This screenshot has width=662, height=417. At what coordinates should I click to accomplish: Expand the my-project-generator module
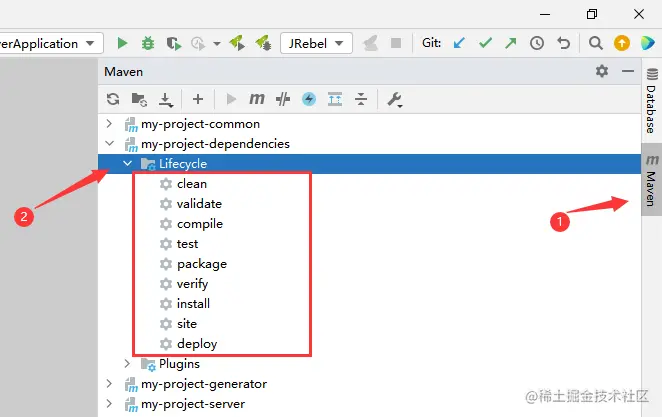coord(109,384)
